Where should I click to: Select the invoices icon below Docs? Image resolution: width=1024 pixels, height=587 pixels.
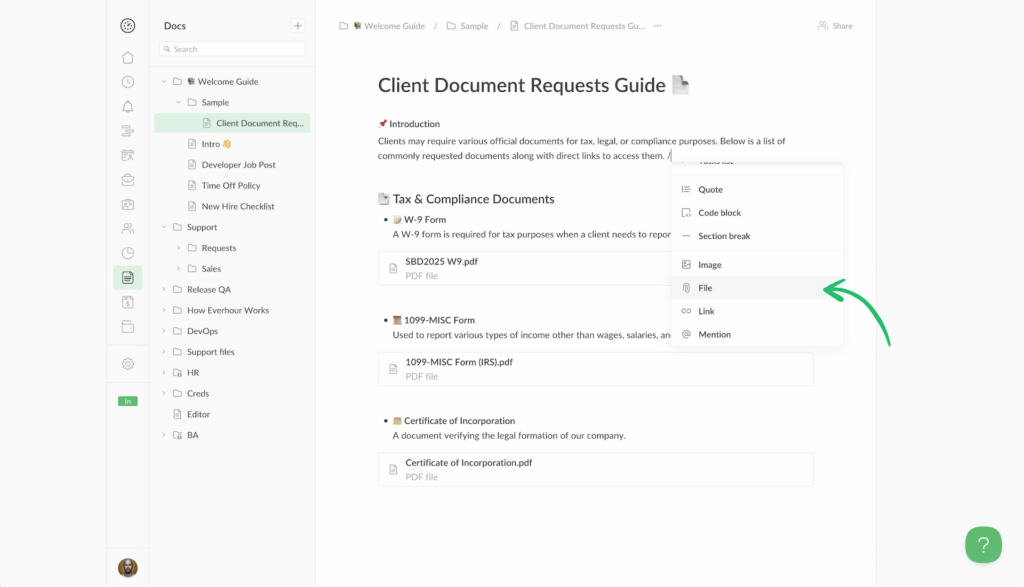[127, 302]
